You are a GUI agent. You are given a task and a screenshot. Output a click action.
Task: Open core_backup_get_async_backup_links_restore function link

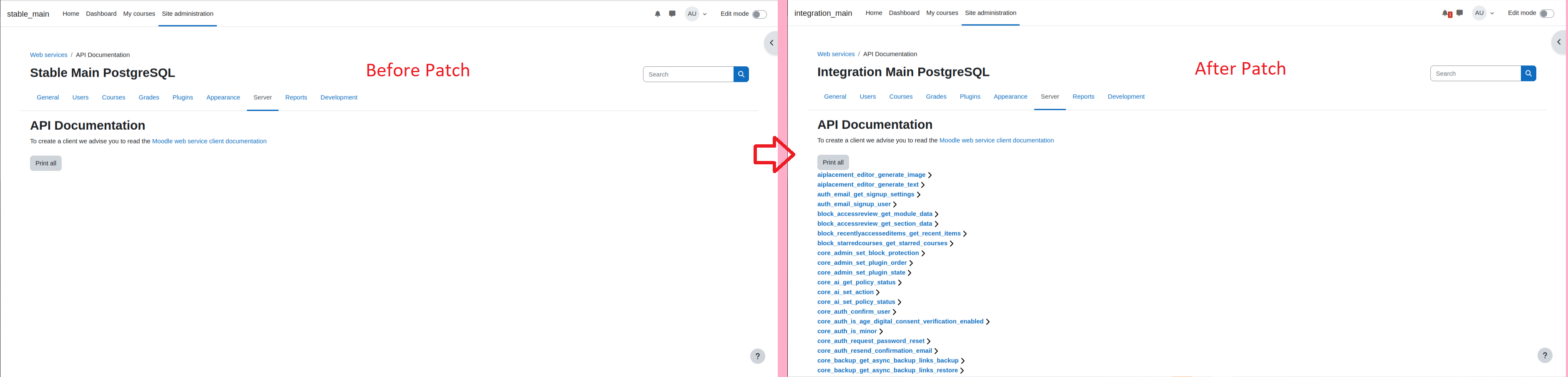pyautogui.click(x=887, y=370)
